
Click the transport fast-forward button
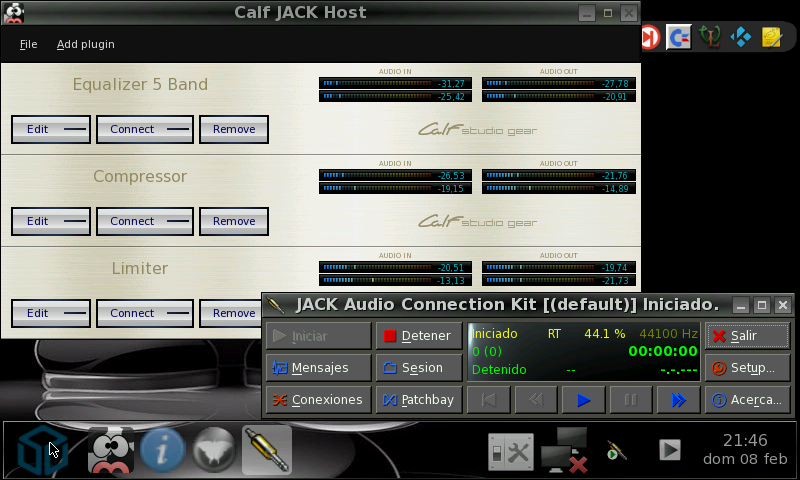(x=678, y=399)
